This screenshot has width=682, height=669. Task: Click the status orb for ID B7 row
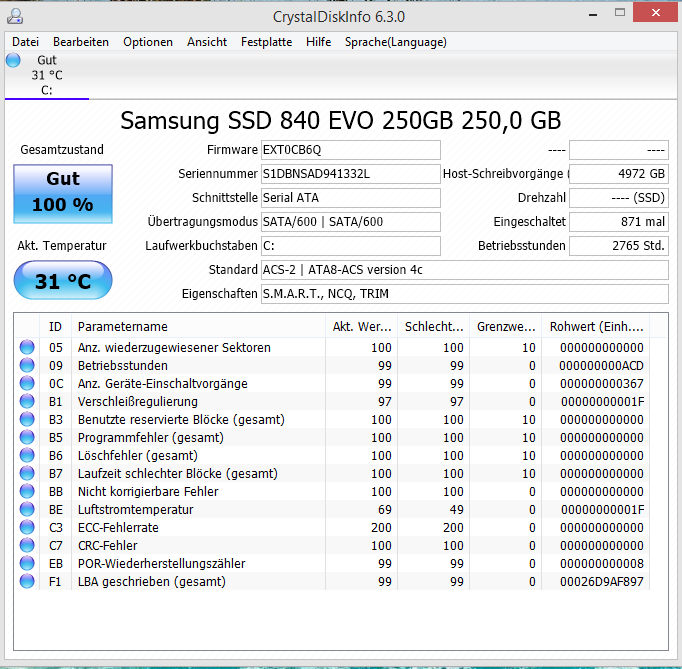click(27, 473)
